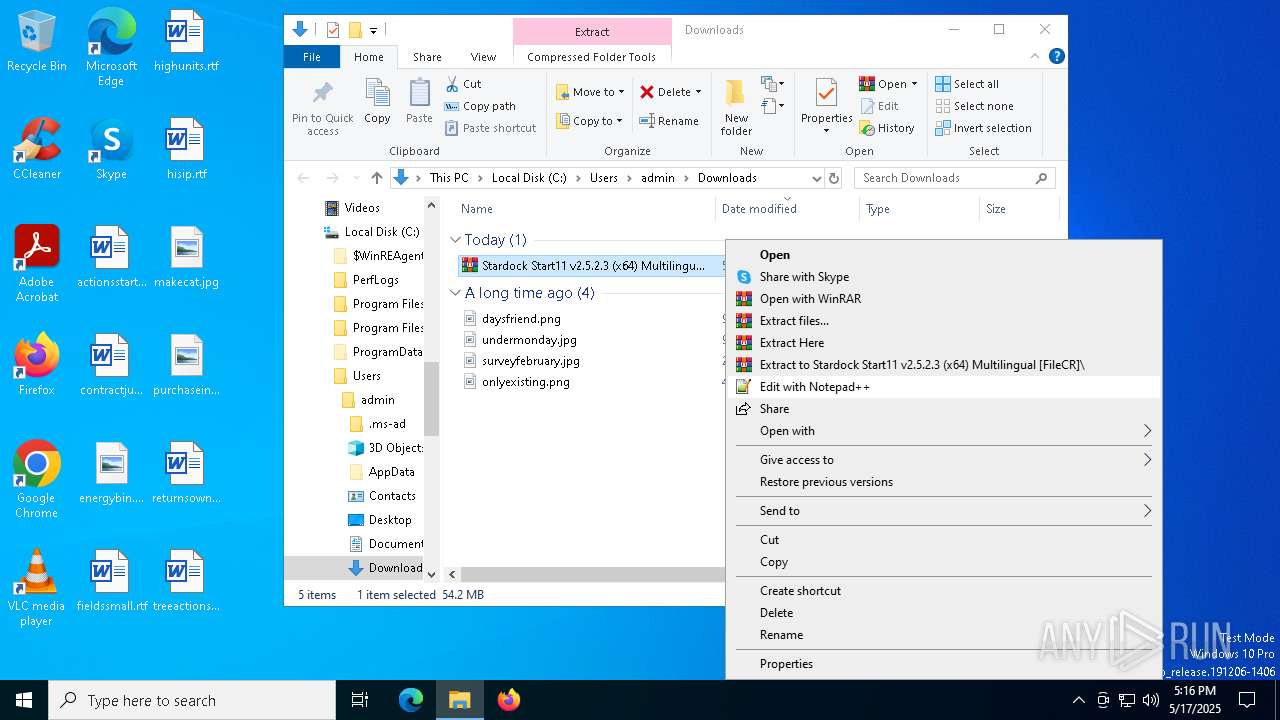
Task: Choose Extract Here from context menu
Action: click(x=944, y=343)
